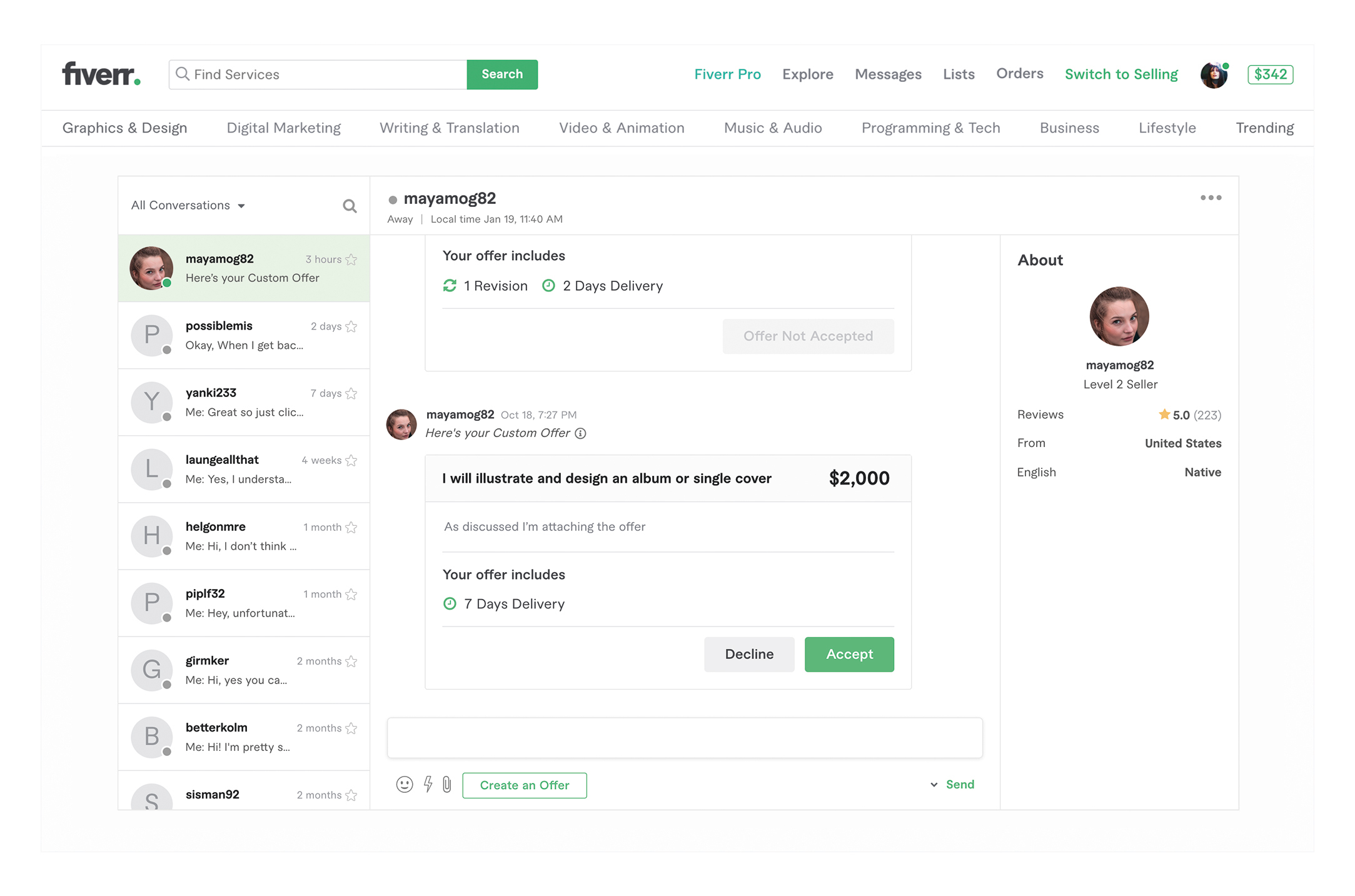This screenshot has width=1355, height=896.
Task: Click the fiverr logo
Action: 101,74
